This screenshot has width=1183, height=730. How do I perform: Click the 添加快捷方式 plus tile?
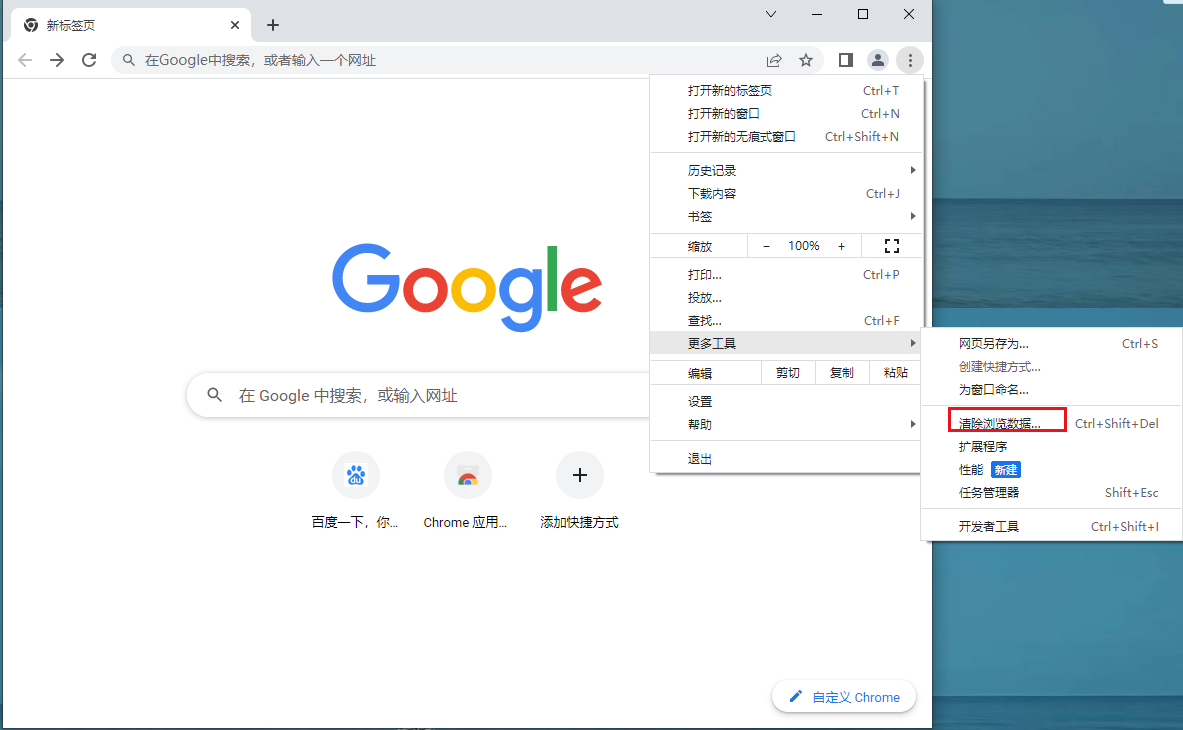pyautogui.click(x=579, y=490)
